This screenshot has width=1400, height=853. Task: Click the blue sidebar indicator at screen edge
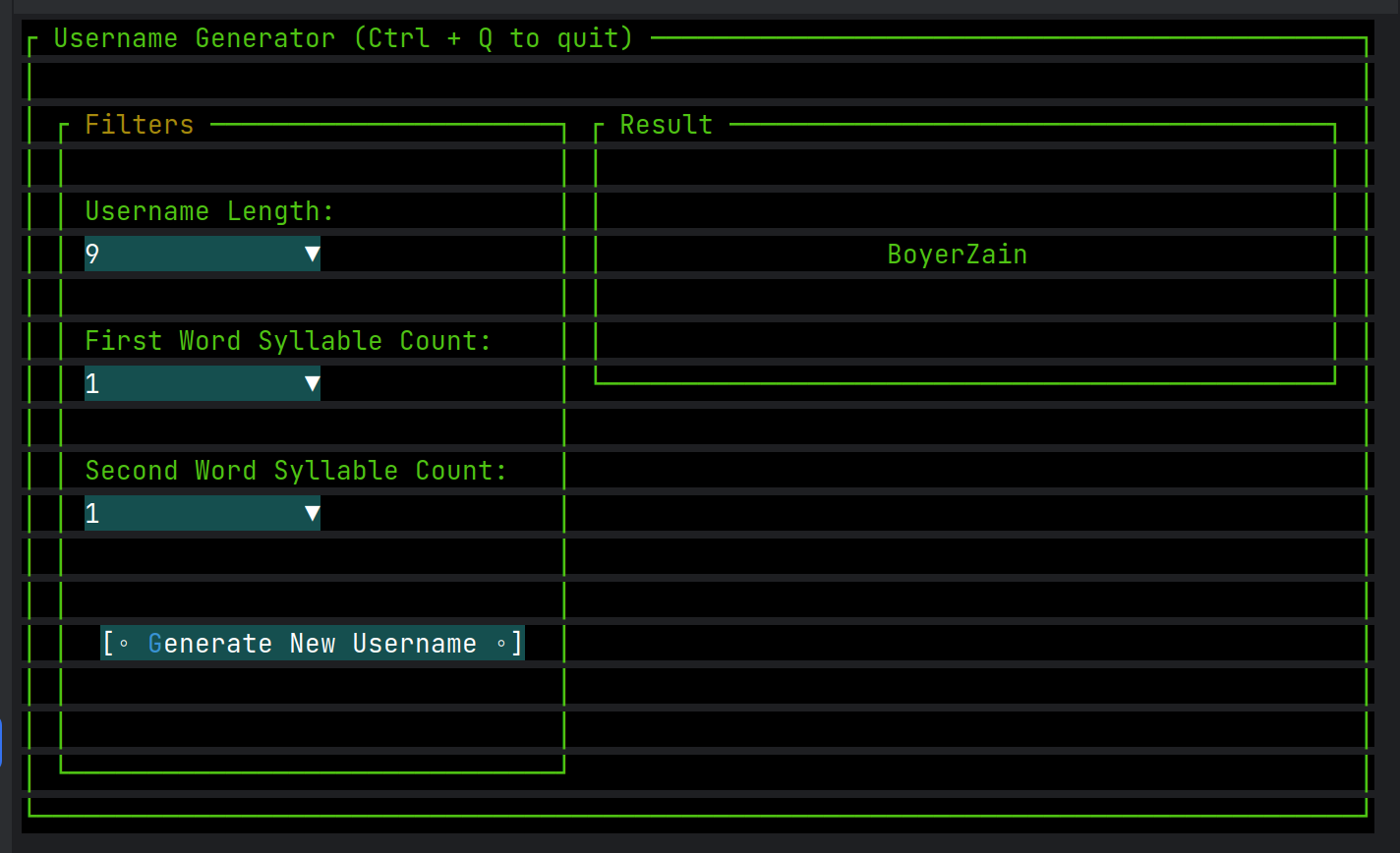coord(3,744)
